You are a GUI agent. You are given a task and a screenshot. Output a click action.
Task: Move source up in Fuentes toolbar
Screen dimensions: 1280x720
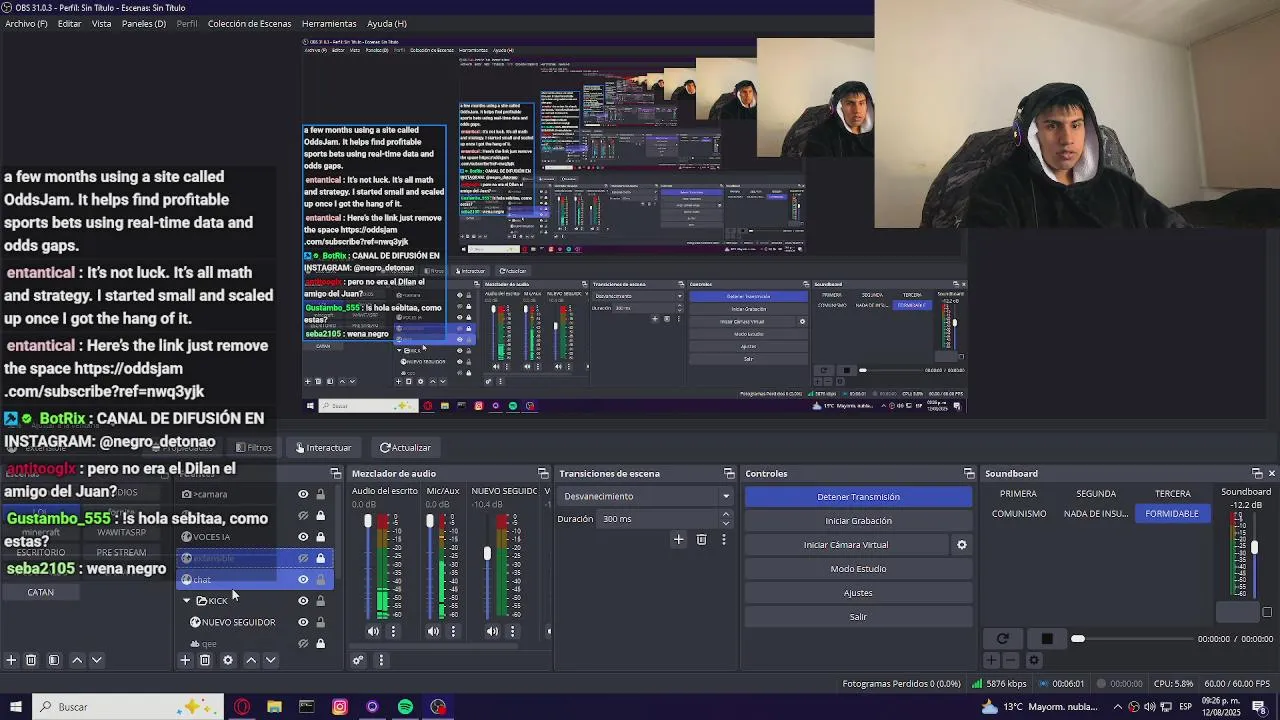click(251, 660)
